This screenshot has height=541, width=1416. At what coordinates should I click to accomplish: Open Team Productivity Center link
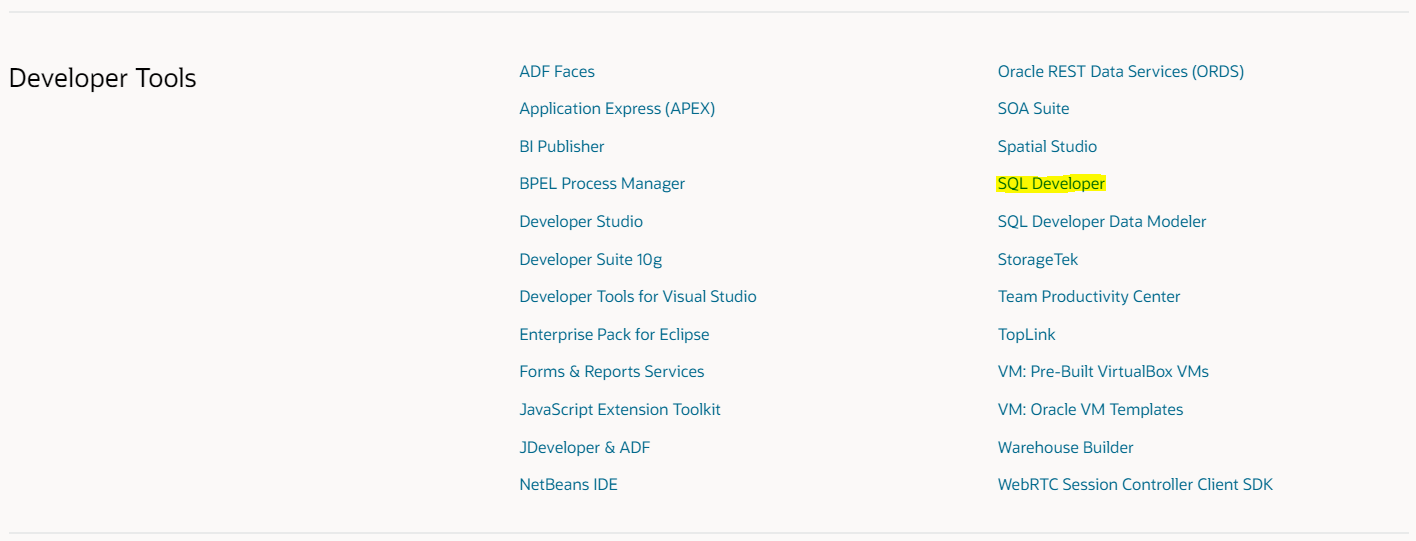click(1089, 296)
